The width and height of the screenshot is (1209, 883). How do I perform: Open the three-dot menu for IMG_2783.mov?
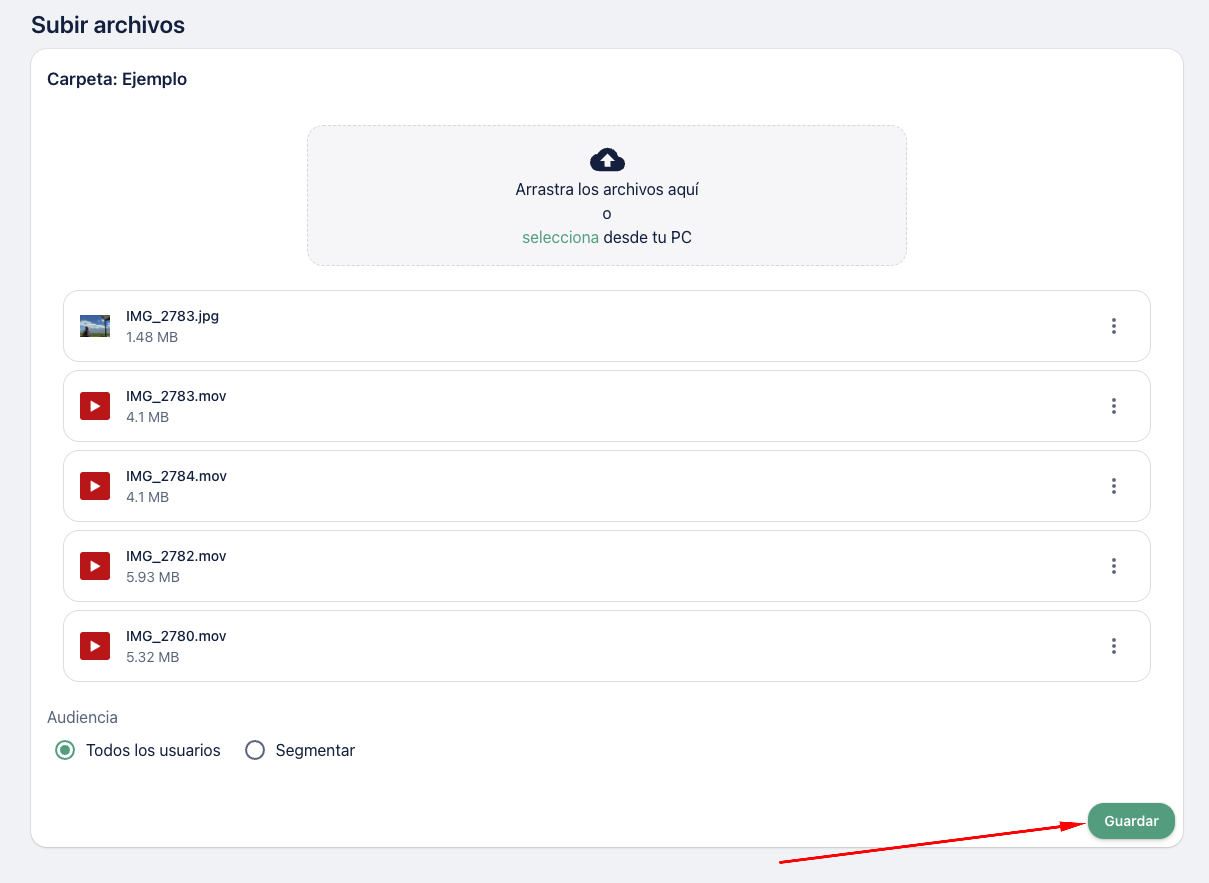click(x=1113, y=406)
